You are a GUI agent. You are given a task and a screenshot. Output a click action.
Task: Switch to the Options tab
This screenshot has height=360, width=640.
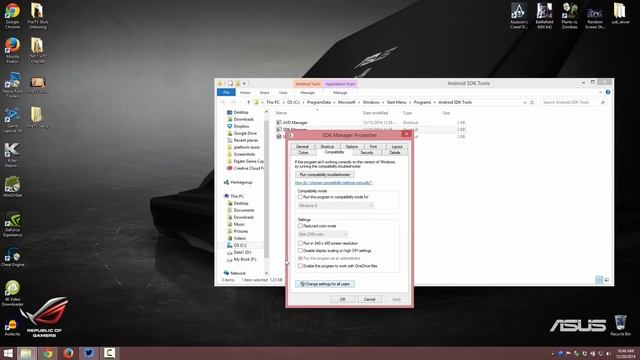351,147
